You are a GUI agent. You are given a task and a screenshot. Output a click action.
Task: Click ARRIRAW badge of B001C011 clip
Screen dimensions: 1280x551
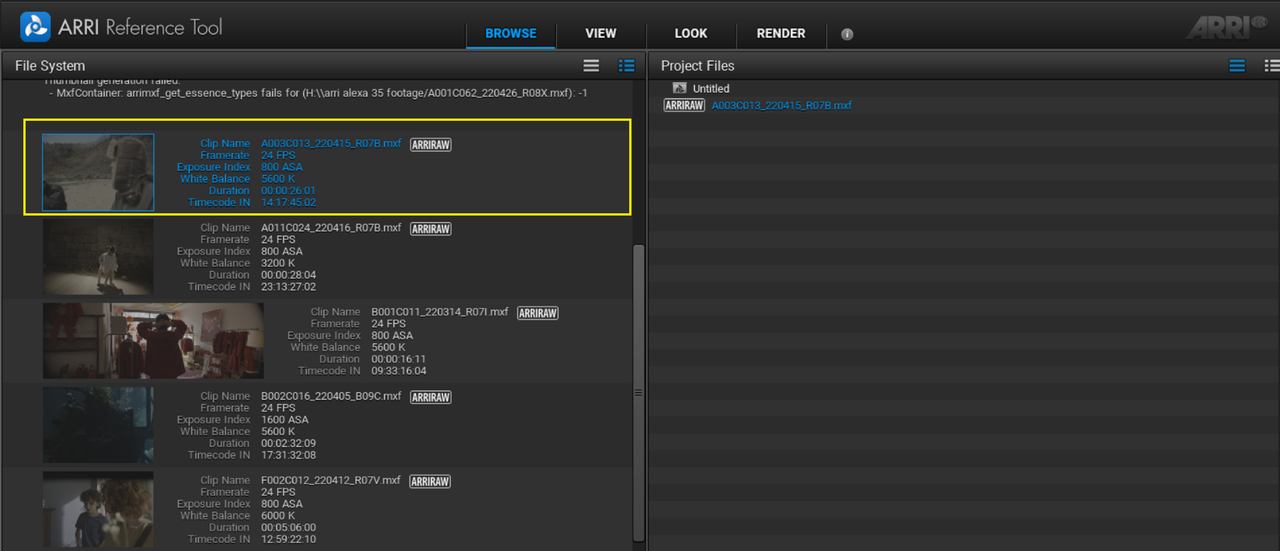(x=538, y=313)
